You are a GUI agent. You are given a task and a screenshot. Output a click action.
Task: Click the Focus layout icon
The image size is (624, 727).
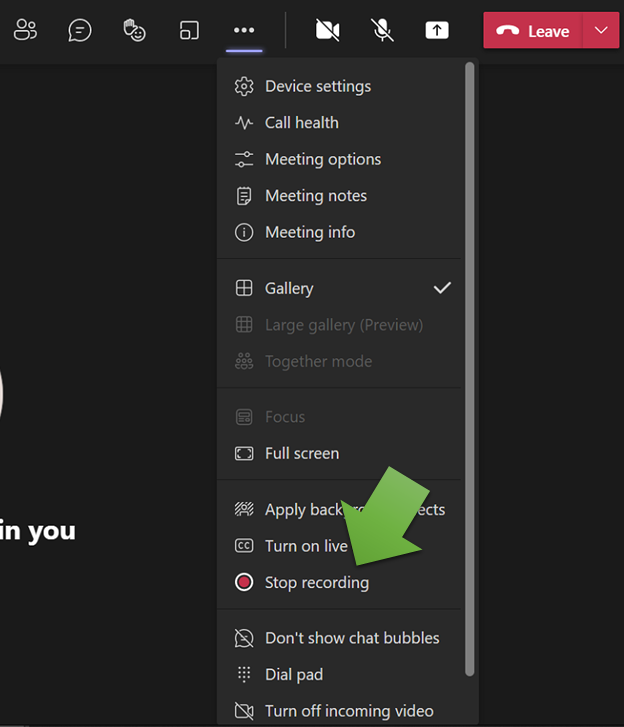(244, 417)
